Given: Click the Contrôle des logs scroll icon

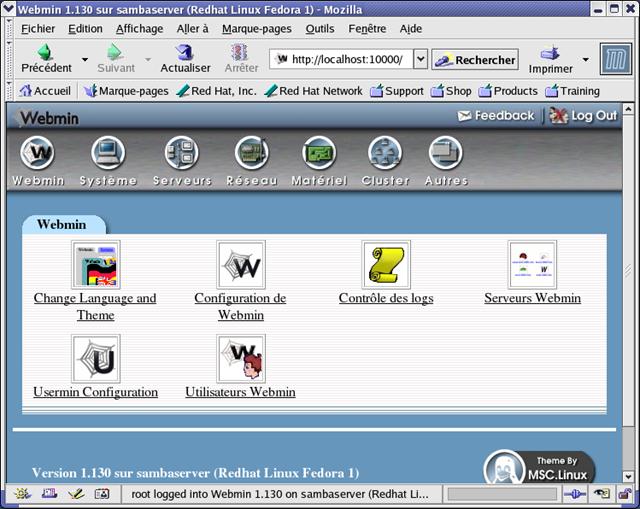Looking at the screenshot, I should [x=386, y=265].
